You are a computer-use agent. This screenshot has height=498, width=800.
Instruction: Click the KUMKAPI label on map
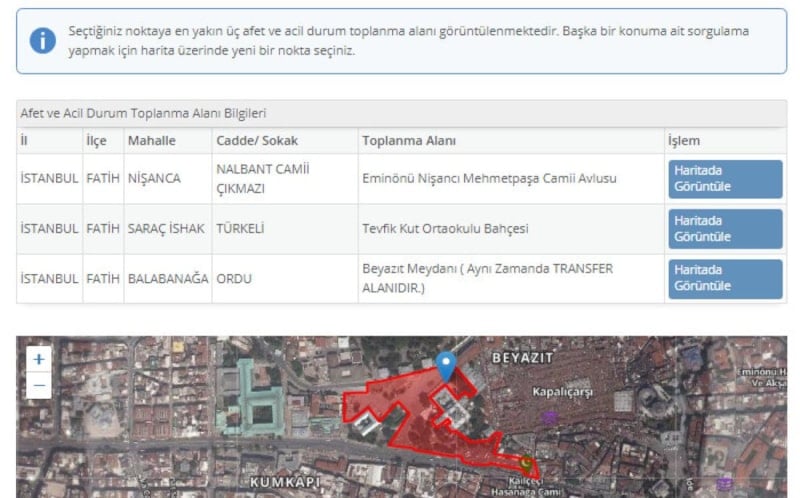(x=284, y=482)
